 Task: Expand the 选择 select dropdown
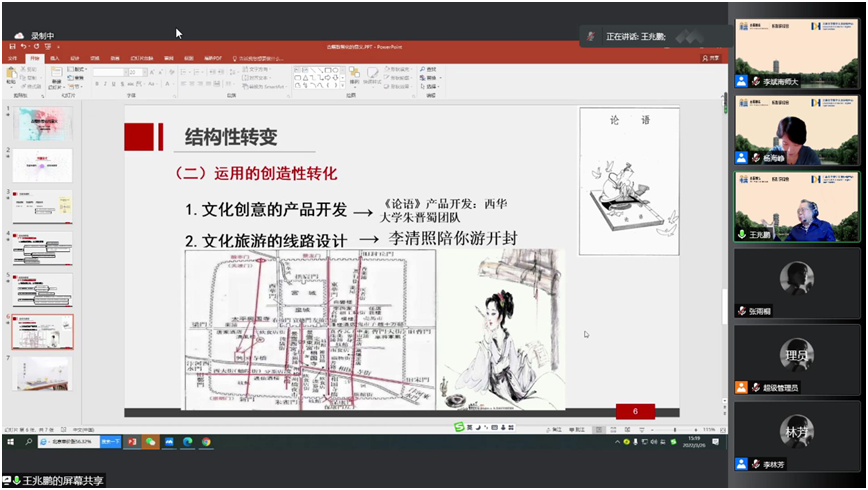click(x=430, y=86)
